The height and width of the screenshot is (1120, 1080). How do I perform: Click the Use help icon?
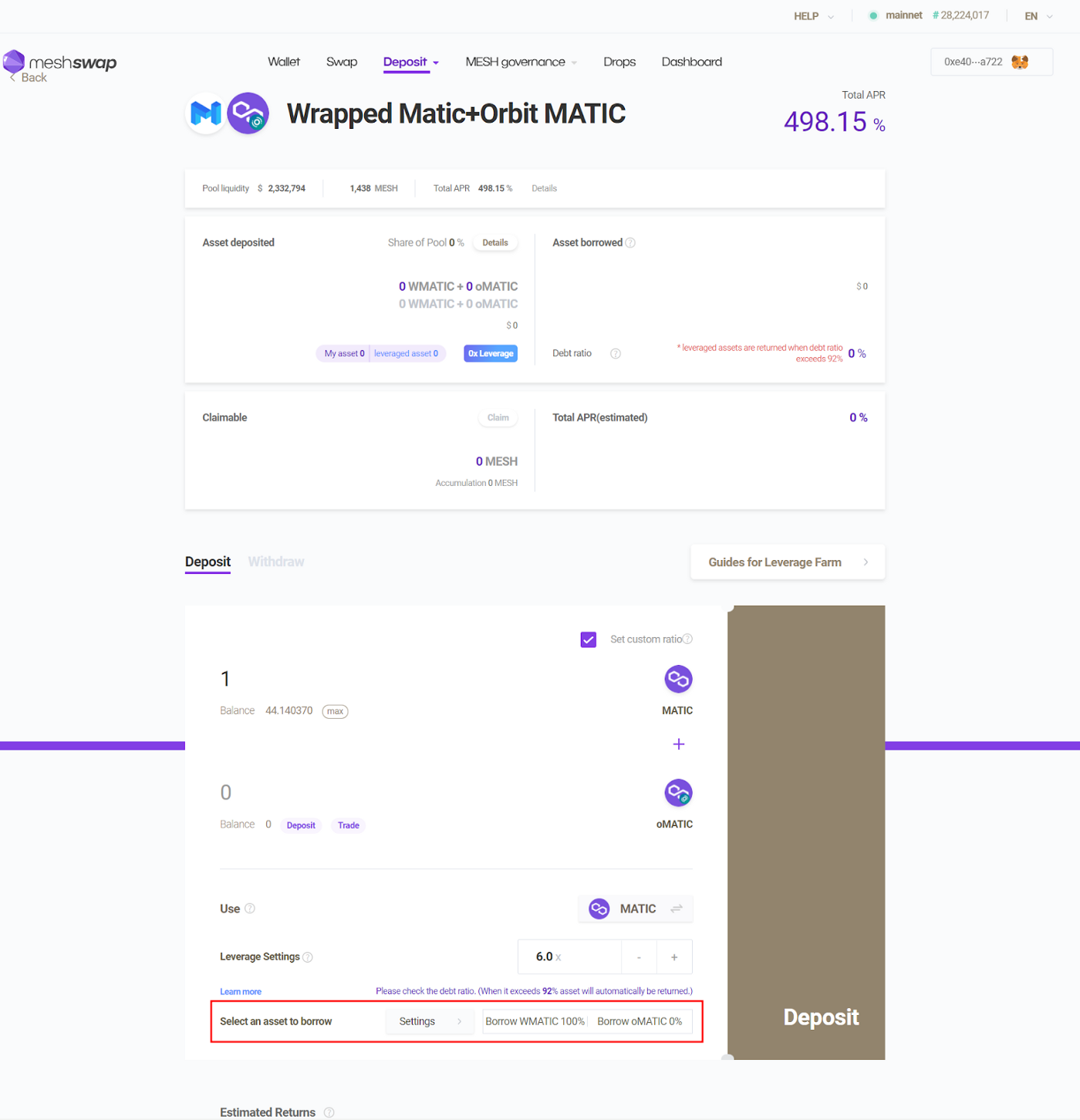tap(250, 909)
